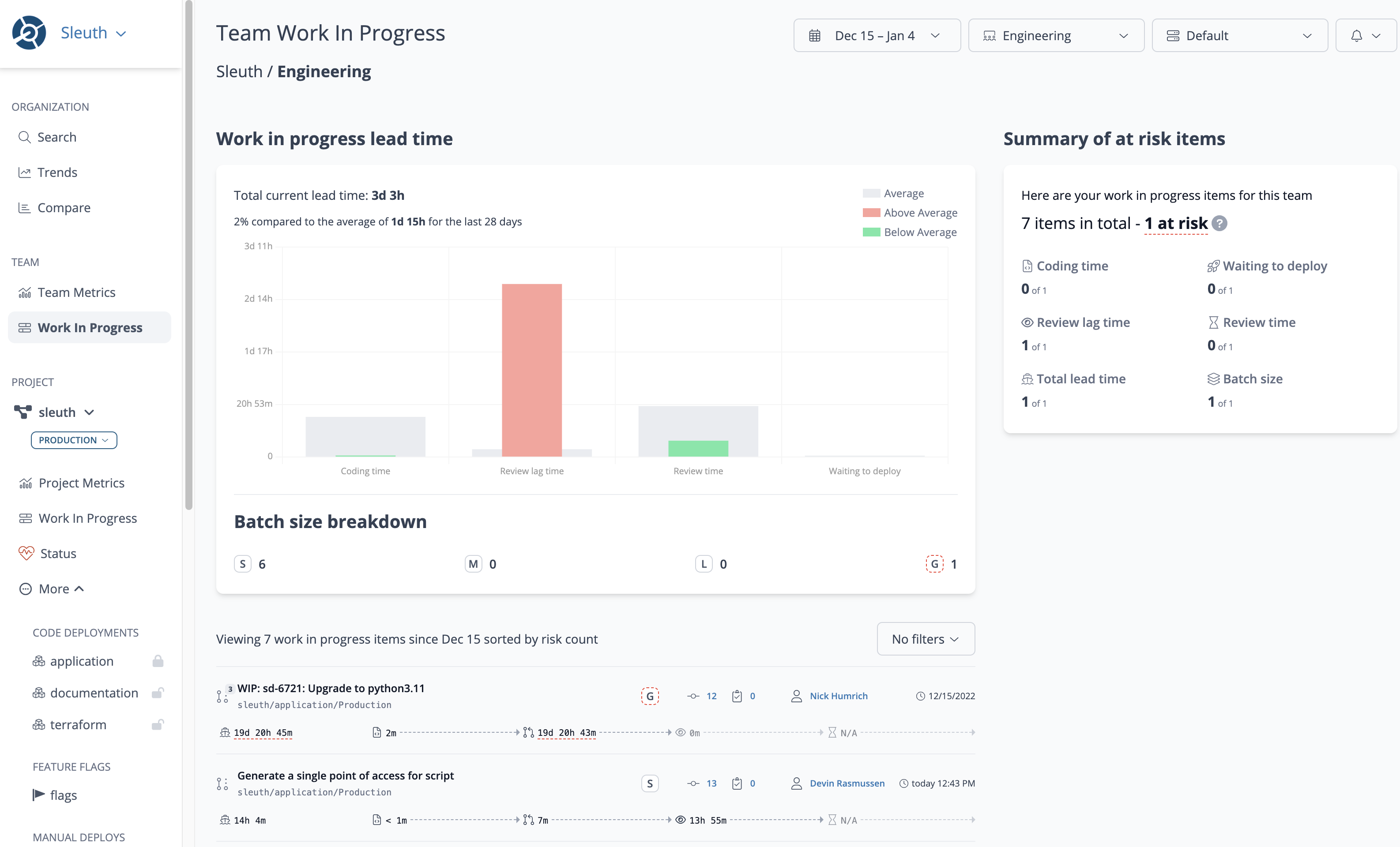
Task: Select the G batch size badge in breakdown
Action: click(x=935, y=563)
